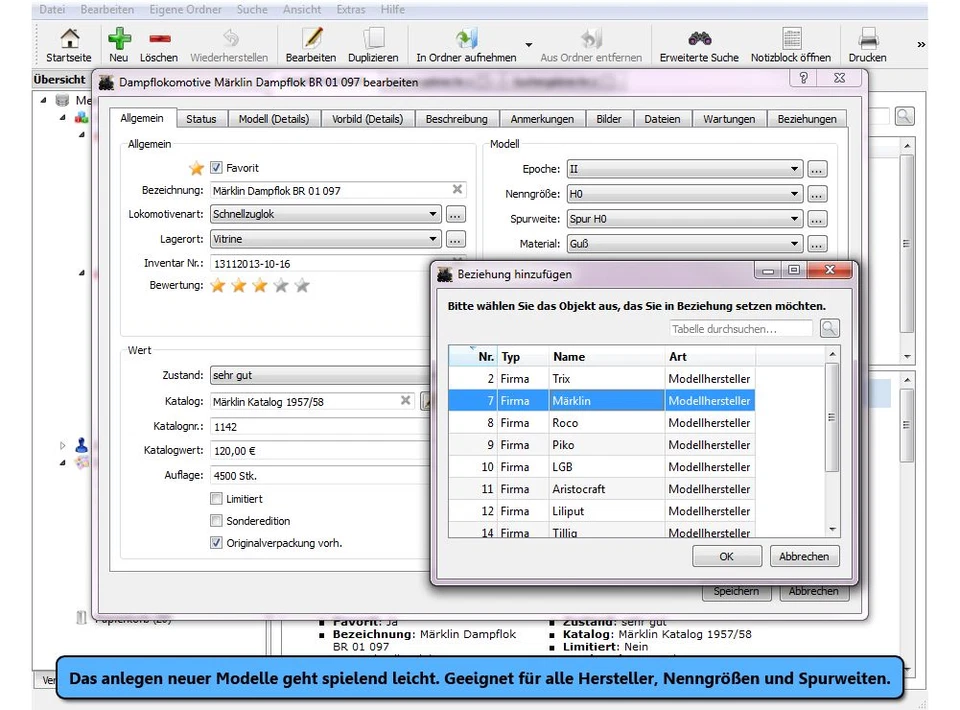Click the search magnifier in Beziehung dialog
Screen dimensions: 960x710
829,329
